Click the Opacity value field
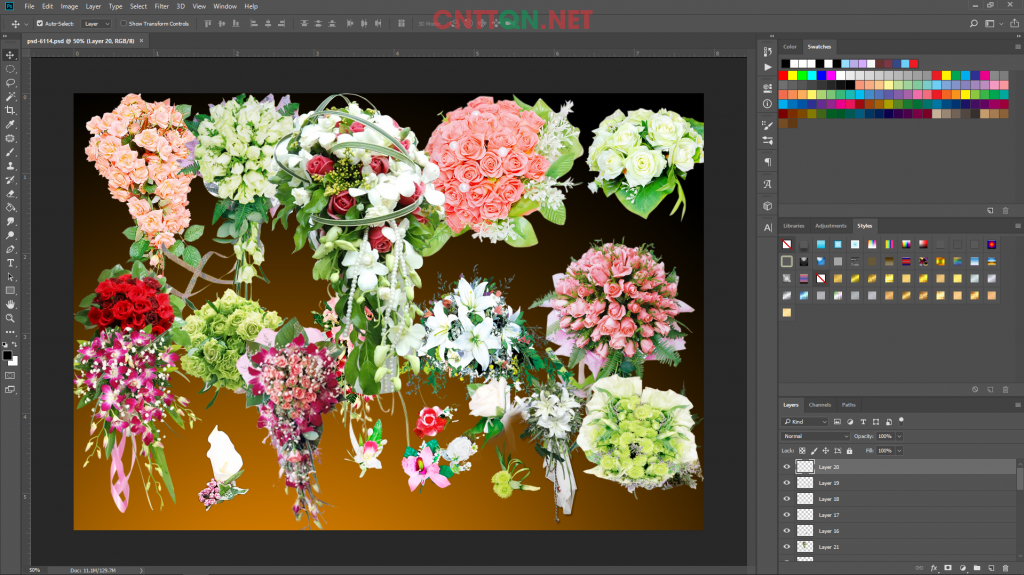This screenshot has width=1024, height=575. pyautogui.click(x=885, y=436)
